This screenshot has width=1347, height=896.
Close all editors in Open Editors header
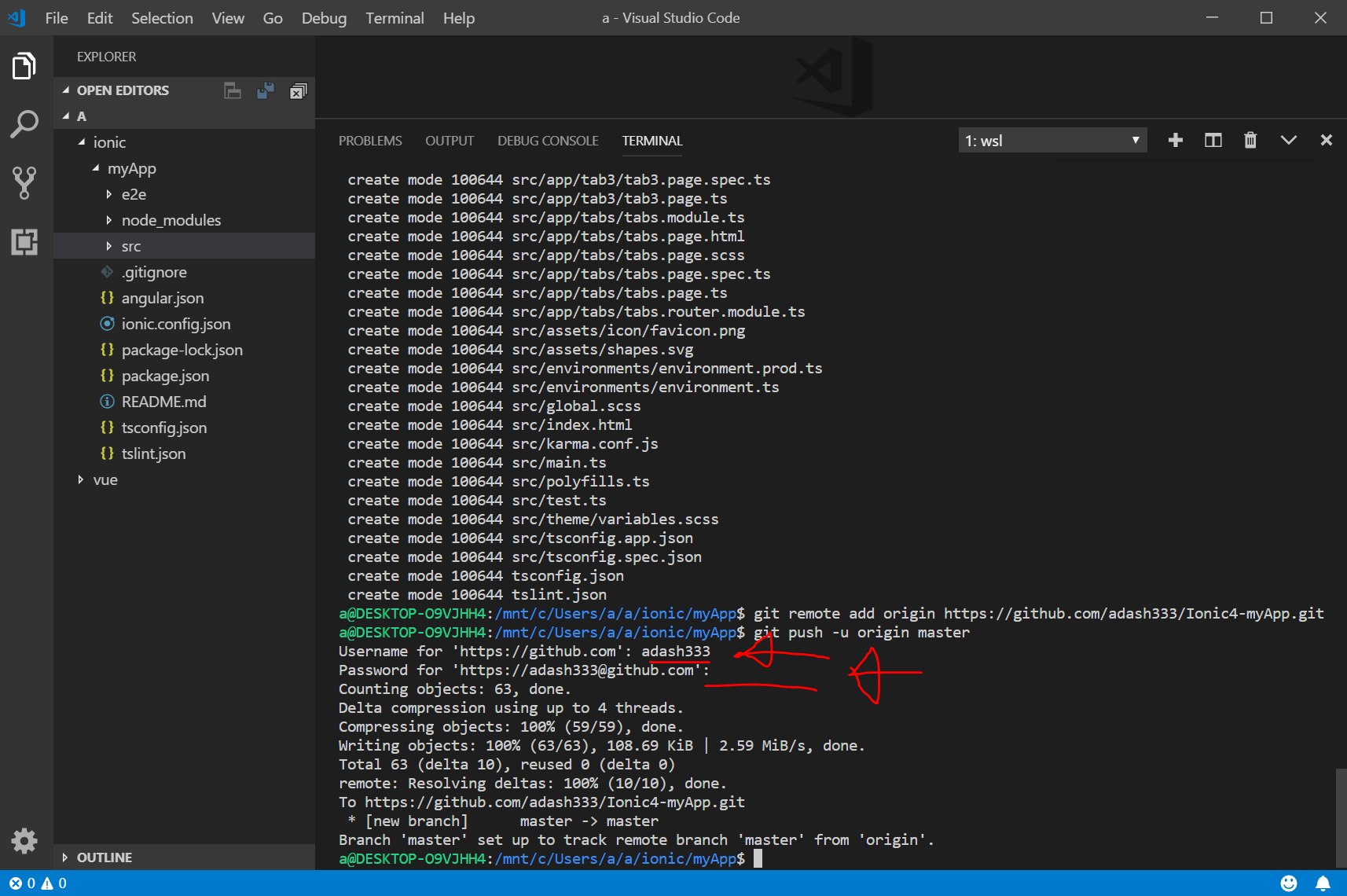point(298,91)
